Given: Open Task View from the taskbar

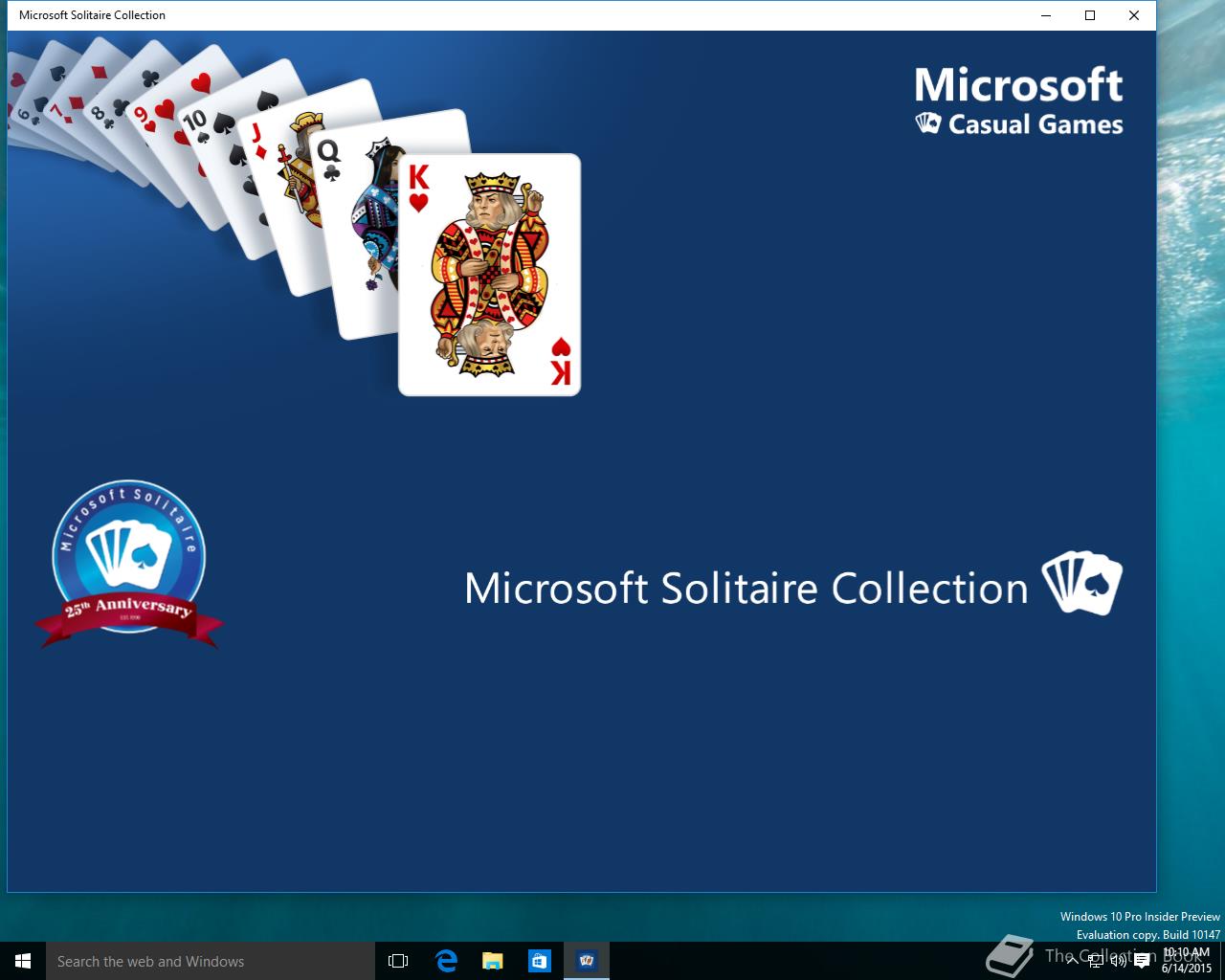Looking at the screenshot, I should click(x=398, y=961).
